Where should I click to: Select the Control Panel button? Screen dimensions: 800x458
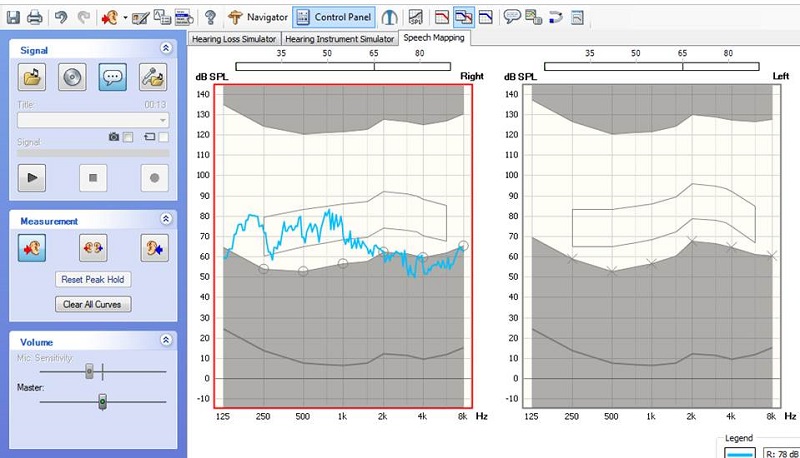(334, 17)
